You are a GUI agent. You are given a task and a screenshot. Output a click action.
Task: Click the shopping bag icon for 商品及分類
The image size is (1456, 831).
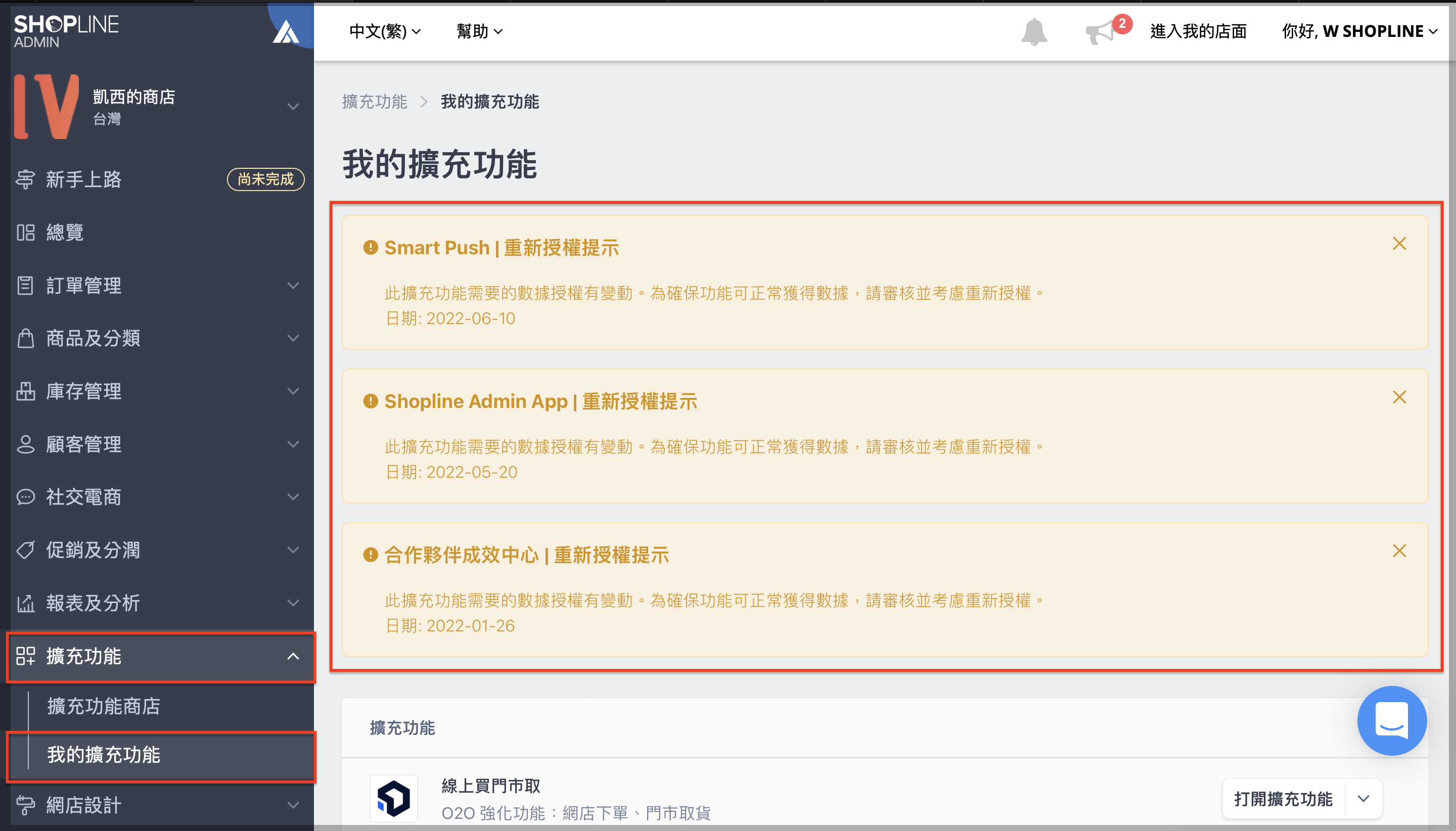coord(25,338)
